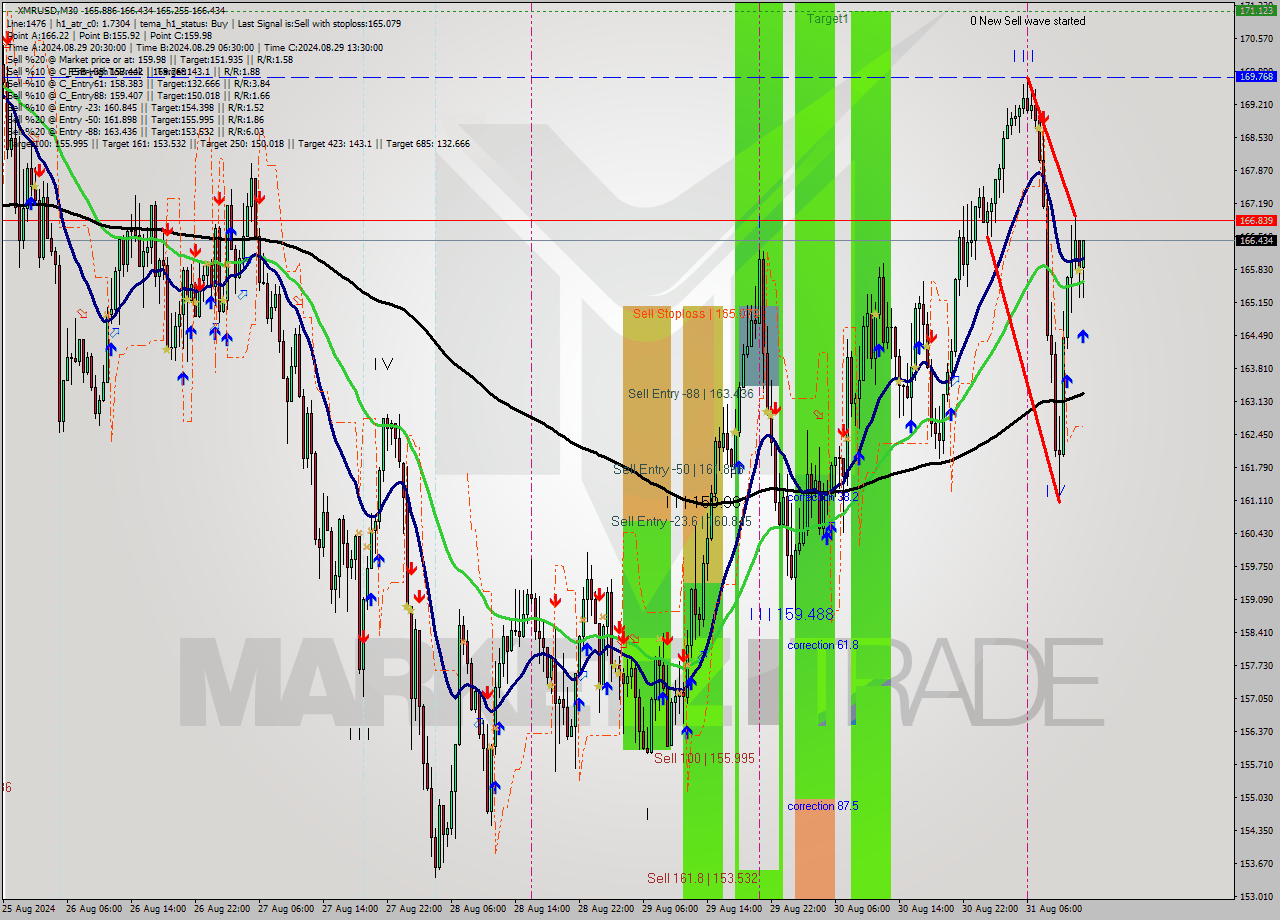Select the 153.670 price axis value
The image size is (1280, 920).
(1256, 863)
